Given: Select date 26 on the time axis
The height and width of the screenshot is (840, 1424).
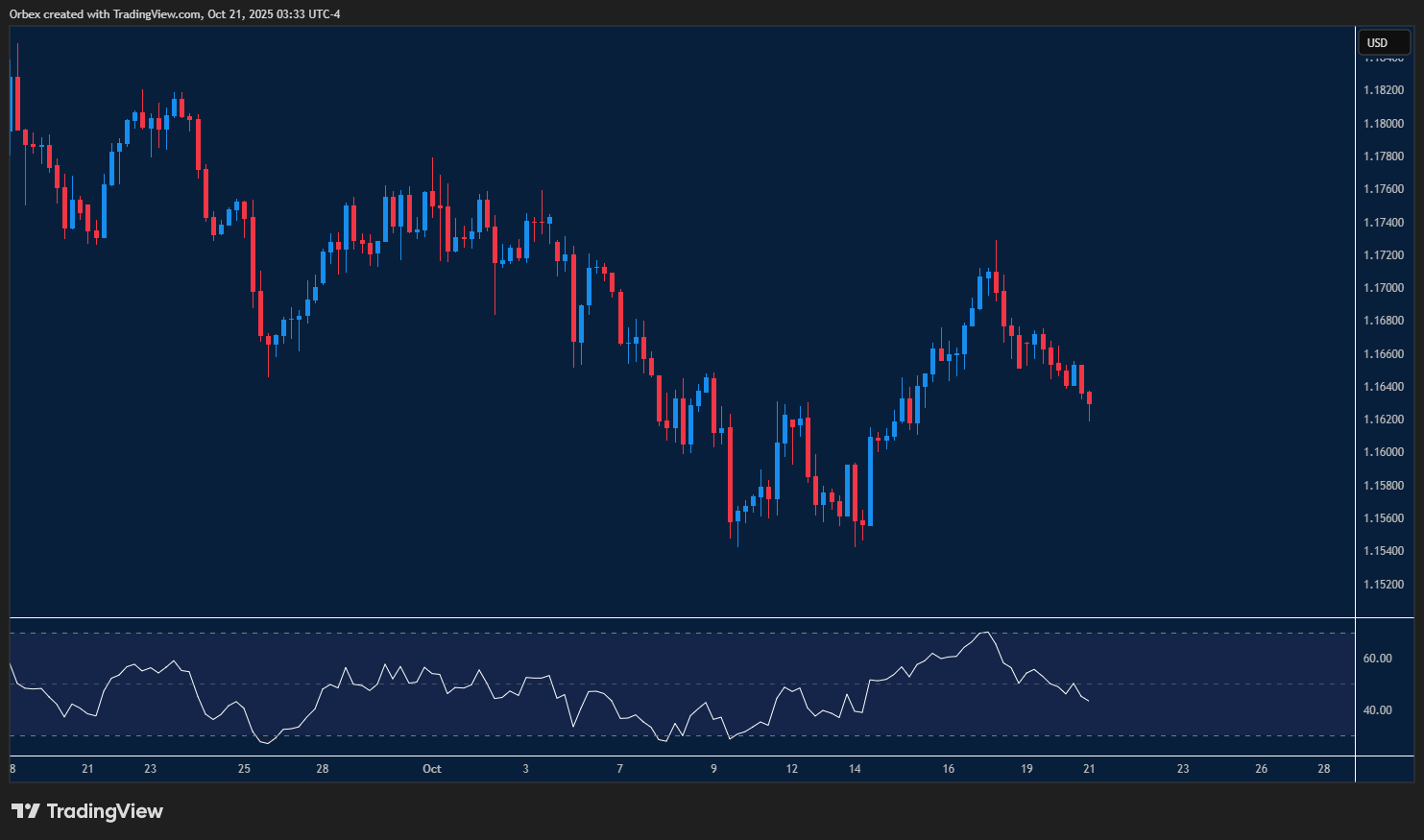Looking at the screenshot, I should 1261,769.
